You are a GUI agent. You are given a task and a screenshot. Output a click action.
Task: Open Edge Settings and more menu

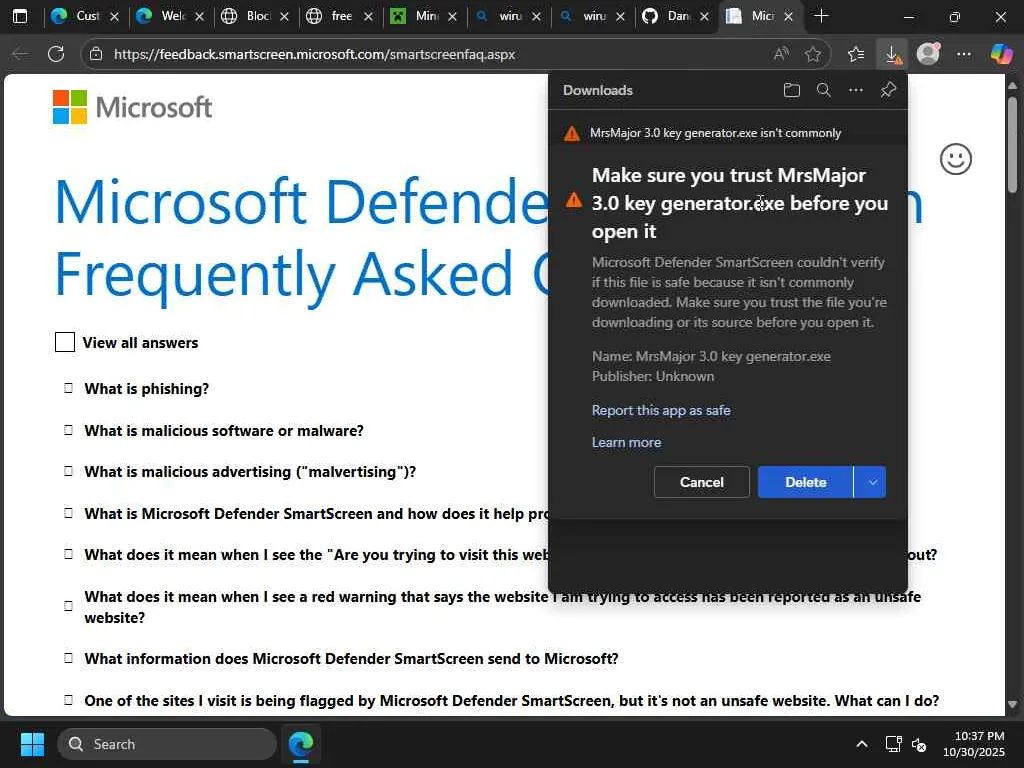964,54
